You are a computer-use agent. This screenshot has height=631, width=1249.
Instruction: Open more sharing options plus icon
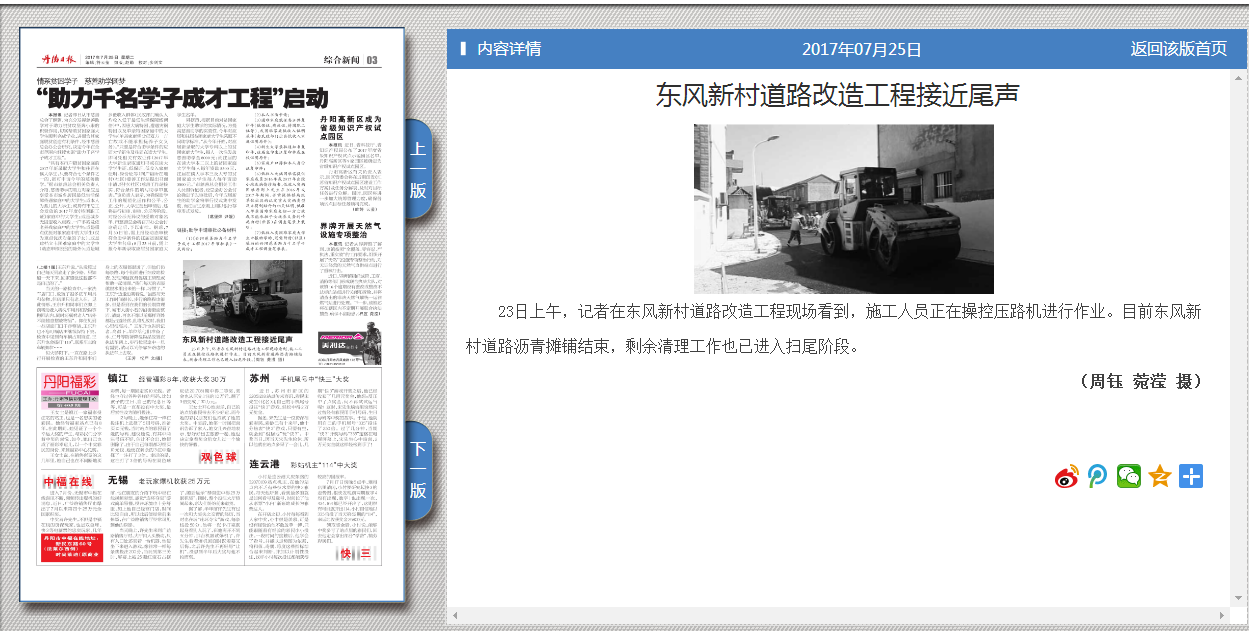point(1190,476)
